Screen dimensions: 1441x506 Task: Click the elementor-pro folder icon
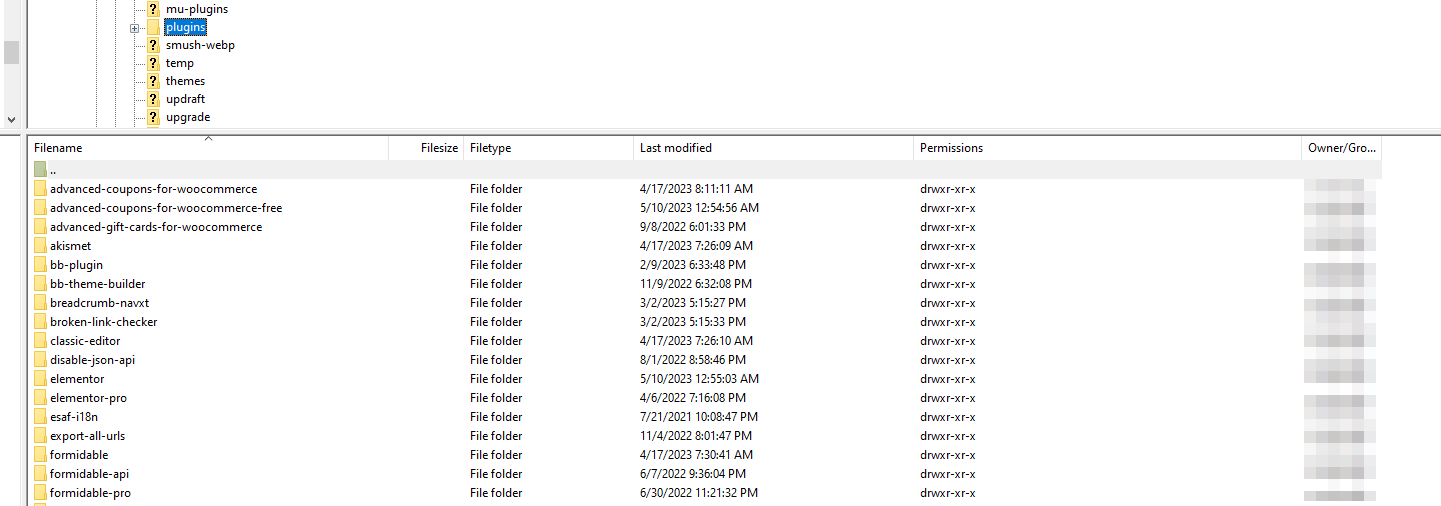(x=40, y=398)
